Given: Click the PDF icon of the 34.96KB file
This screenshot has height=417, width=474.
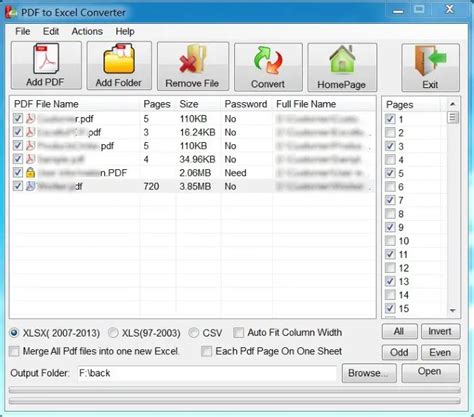Looking at the screenshot, I should (x=30, y=159).
